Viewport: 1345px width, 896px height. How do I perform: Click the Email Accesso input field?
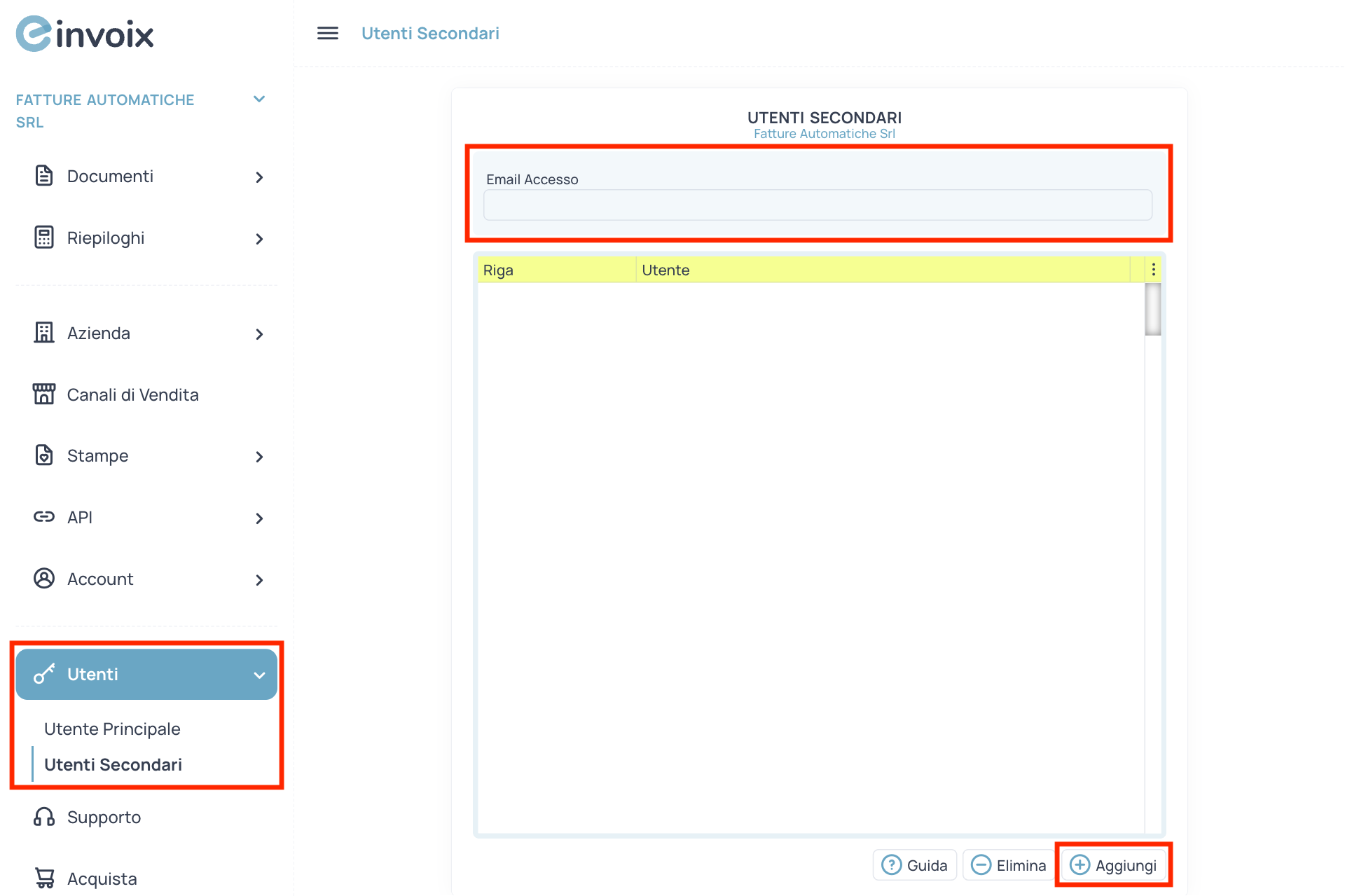(817, 205)
